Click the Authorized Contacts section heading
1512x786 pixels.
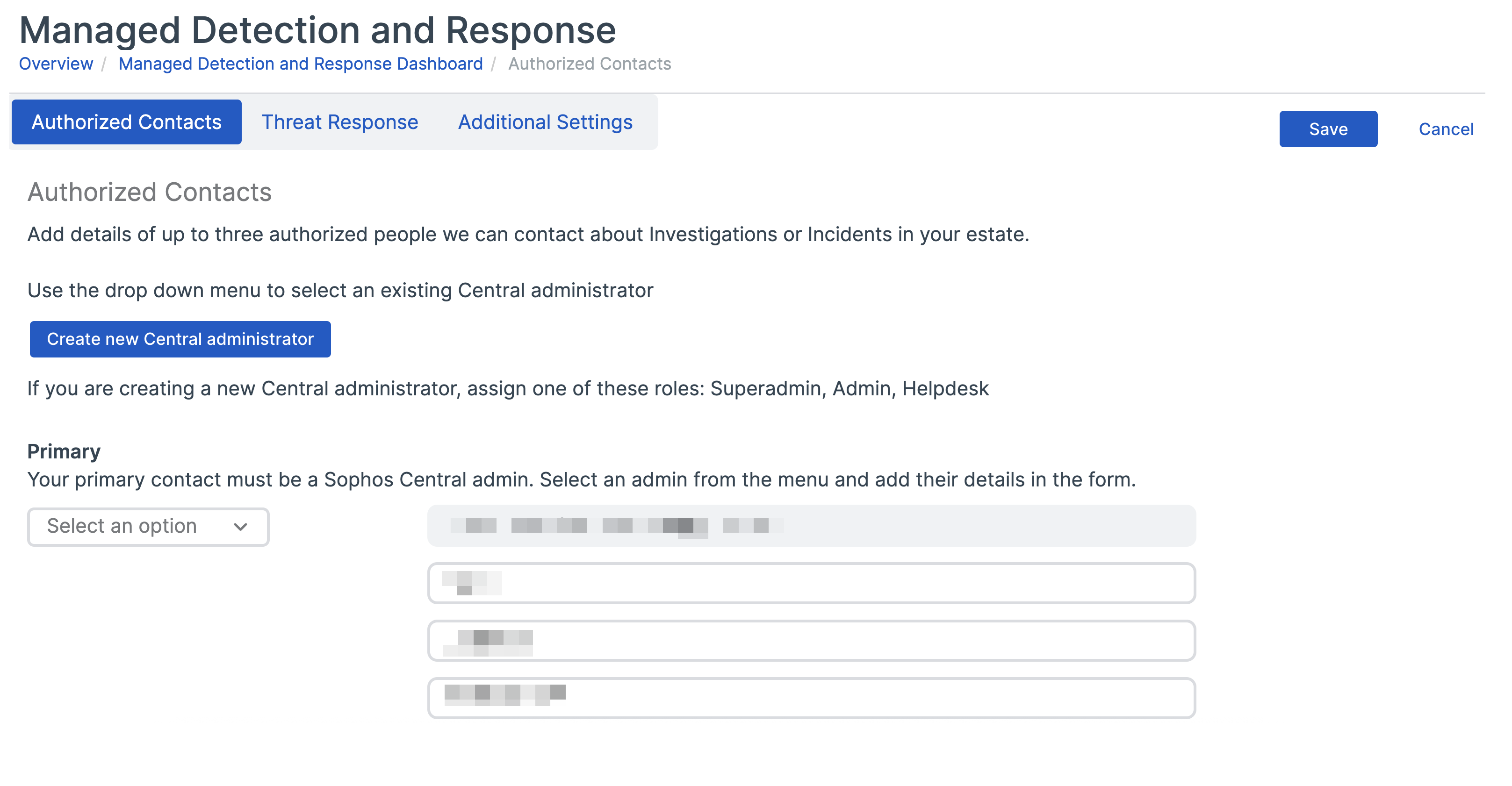coord(150,193)
